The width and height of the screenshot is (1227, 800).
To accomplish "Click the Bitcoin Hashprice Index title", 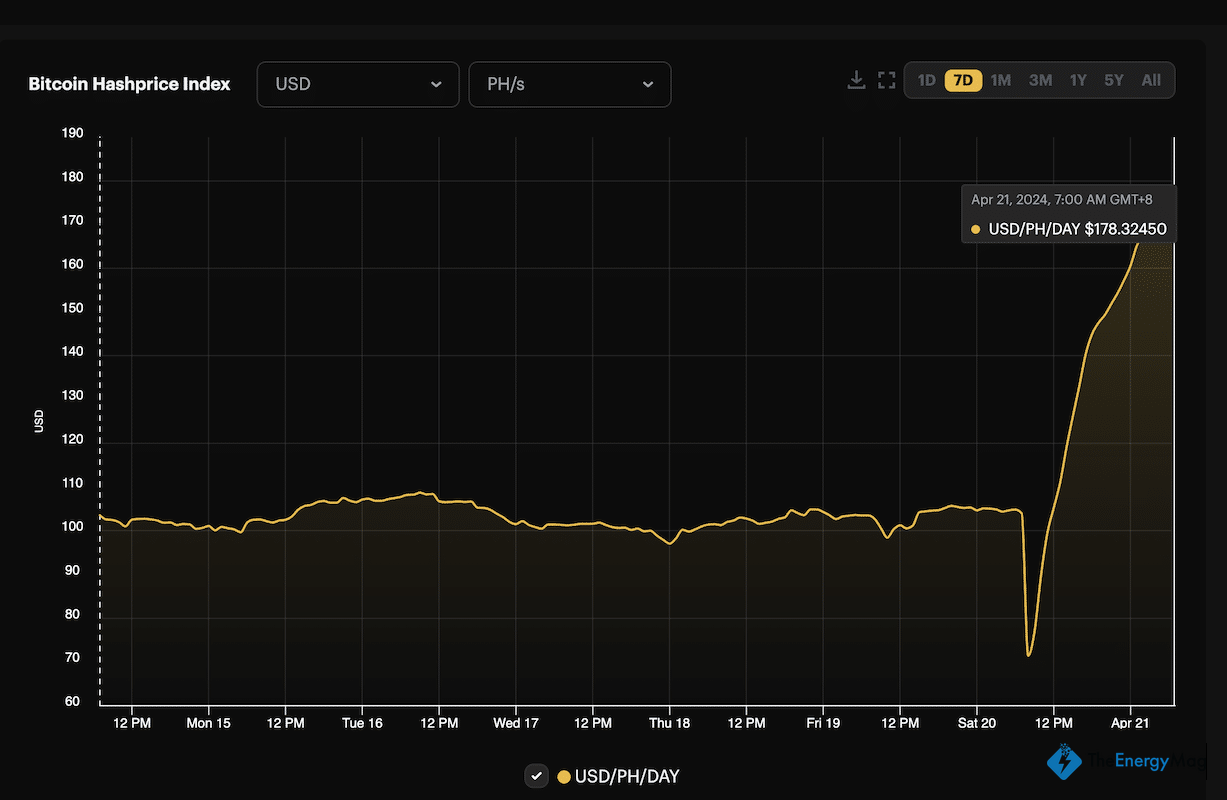I will (x=129, y=84).
